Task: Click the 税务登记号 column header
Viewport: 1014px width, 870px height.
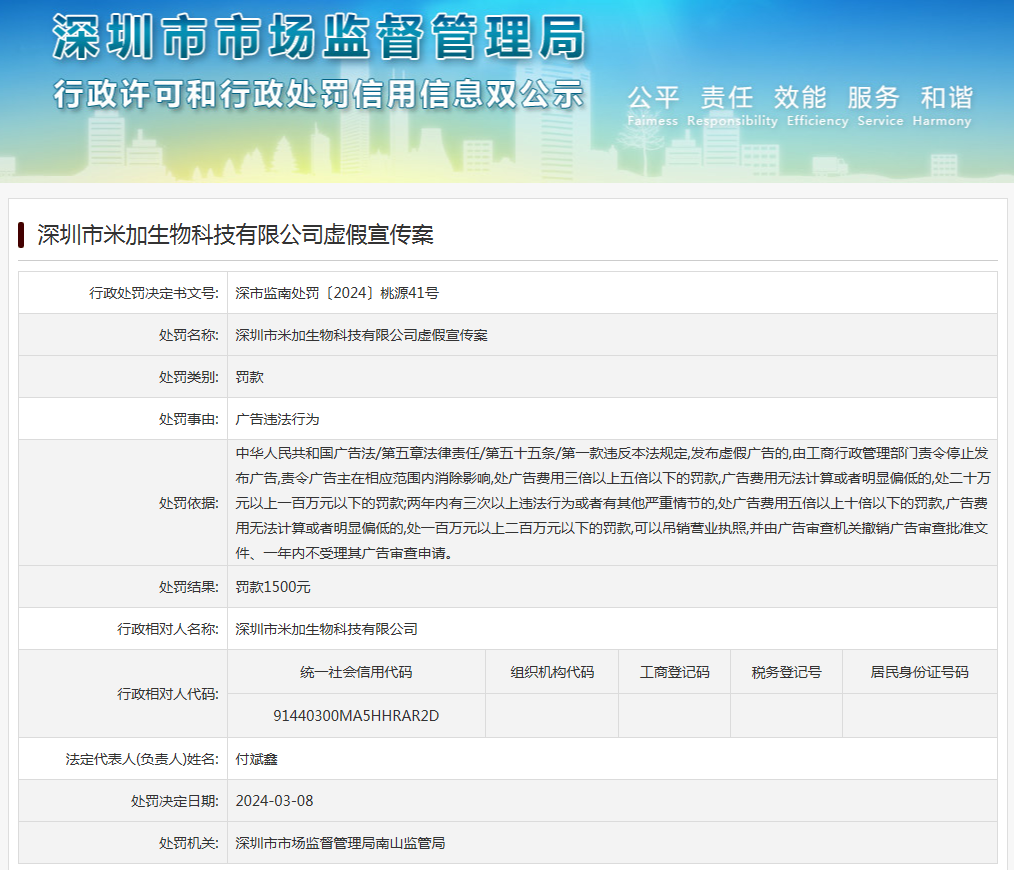Action: point(786,672)
